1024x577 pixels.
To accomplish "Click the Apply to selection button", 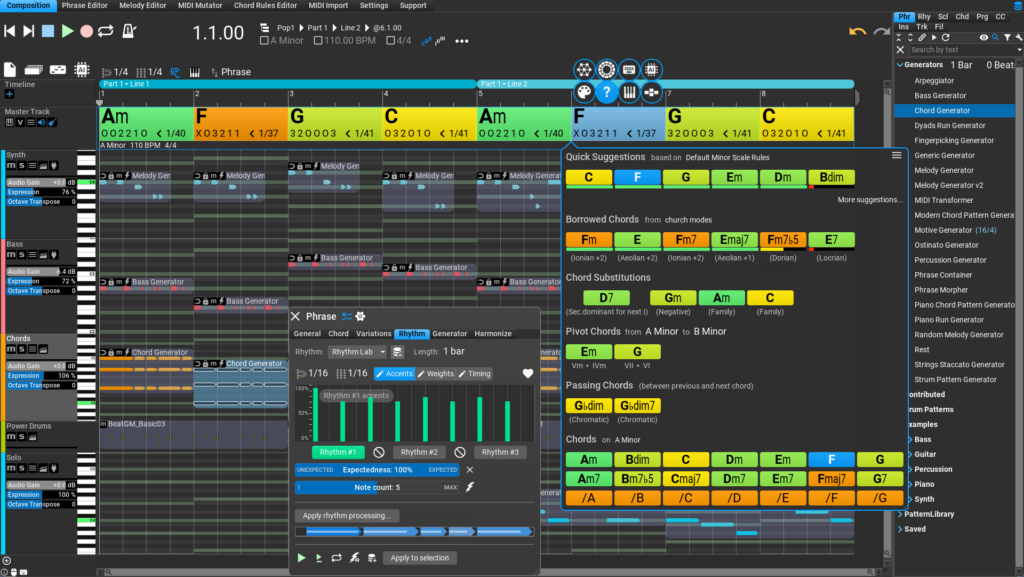I will 419,558.
